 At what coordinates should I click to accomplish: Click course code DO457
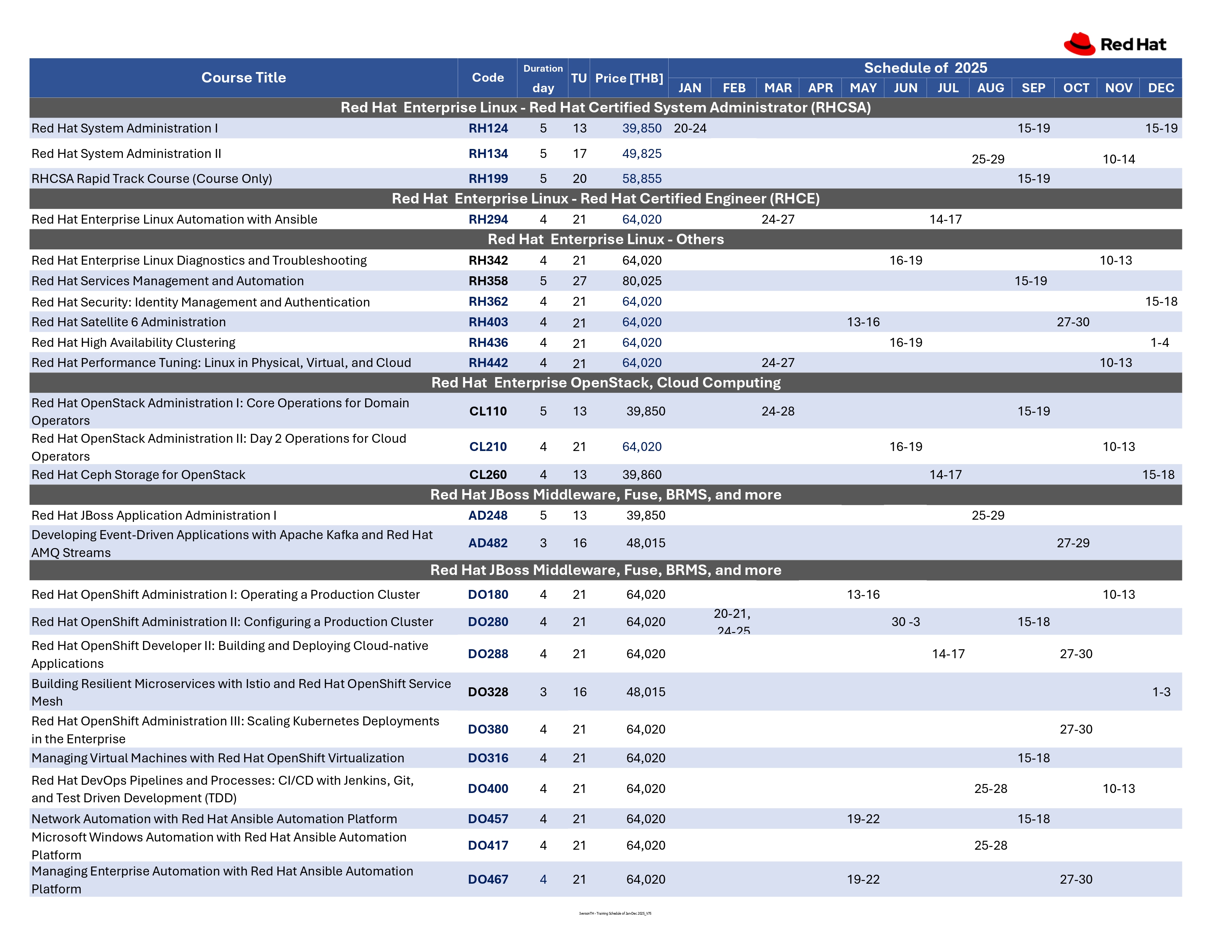pyautogui.click(x=488, y=819)
